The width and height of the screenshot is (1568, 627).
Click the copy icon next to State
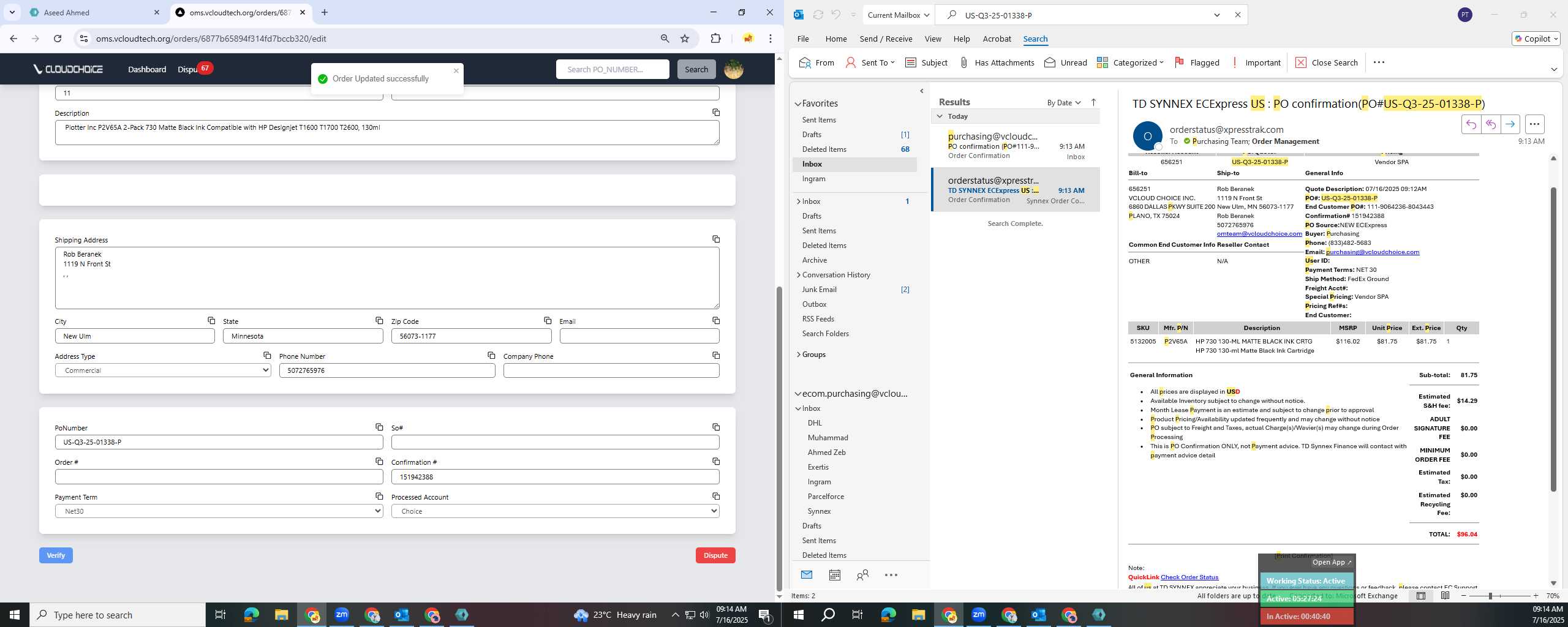(x=379, y=321)
